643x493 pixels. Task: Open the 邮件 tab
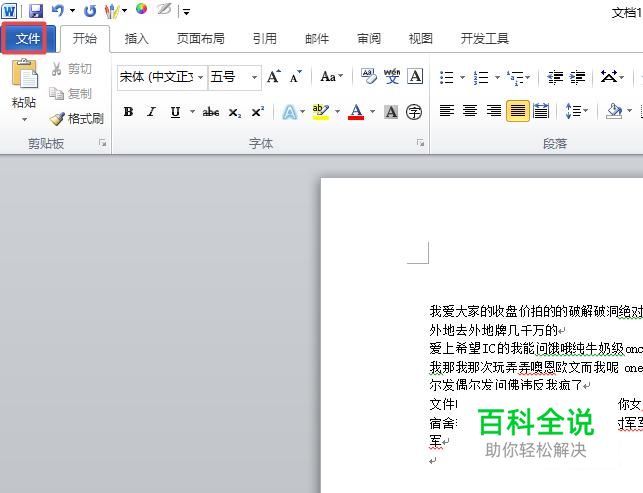click(317, 39)
